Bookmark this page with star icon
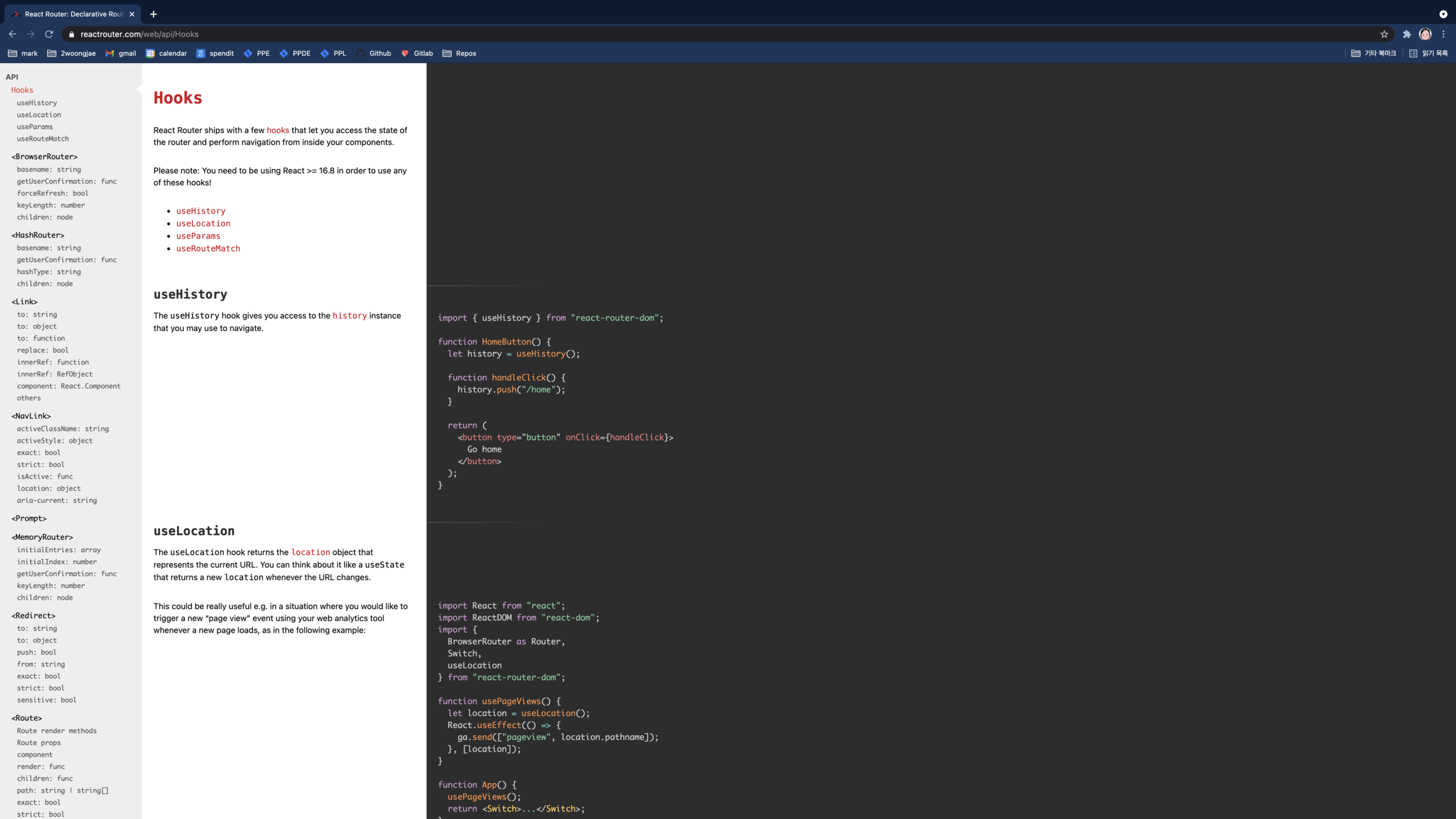This screenshot has height=819, width=1456. 1384,34
